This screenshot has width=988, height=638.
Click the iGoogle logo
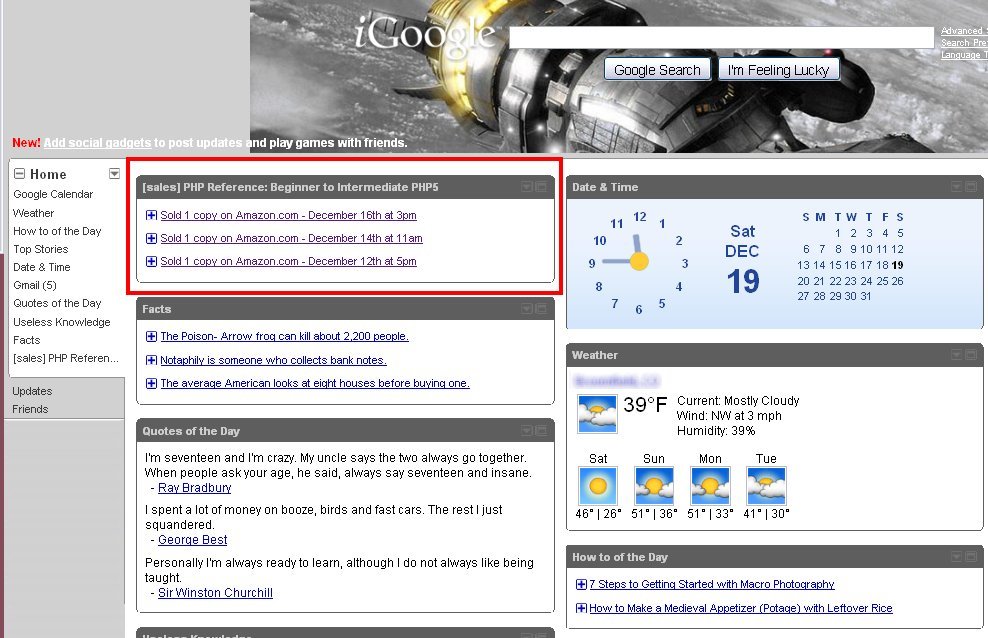pyautogui.click(x=425, y=35)
